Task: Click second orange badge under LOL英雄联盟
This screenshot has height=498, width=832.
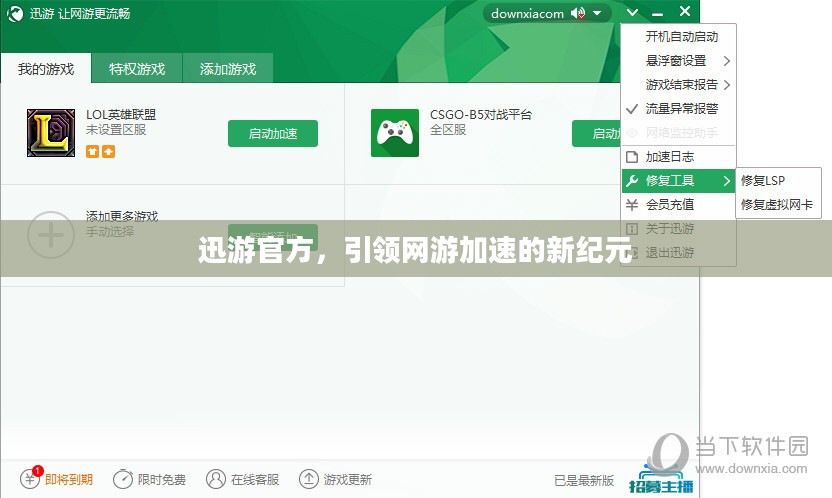Action: click(x=108, y=152)
